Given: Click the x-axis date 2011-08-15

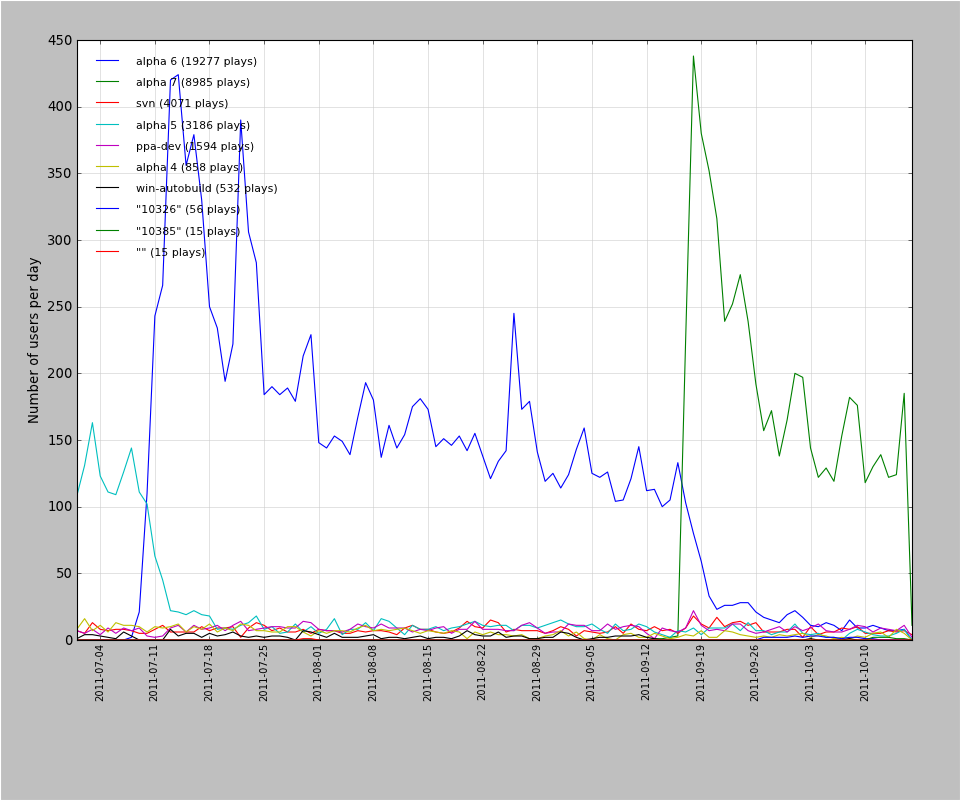Looking at the screenshot, I should tap(427, 673).
